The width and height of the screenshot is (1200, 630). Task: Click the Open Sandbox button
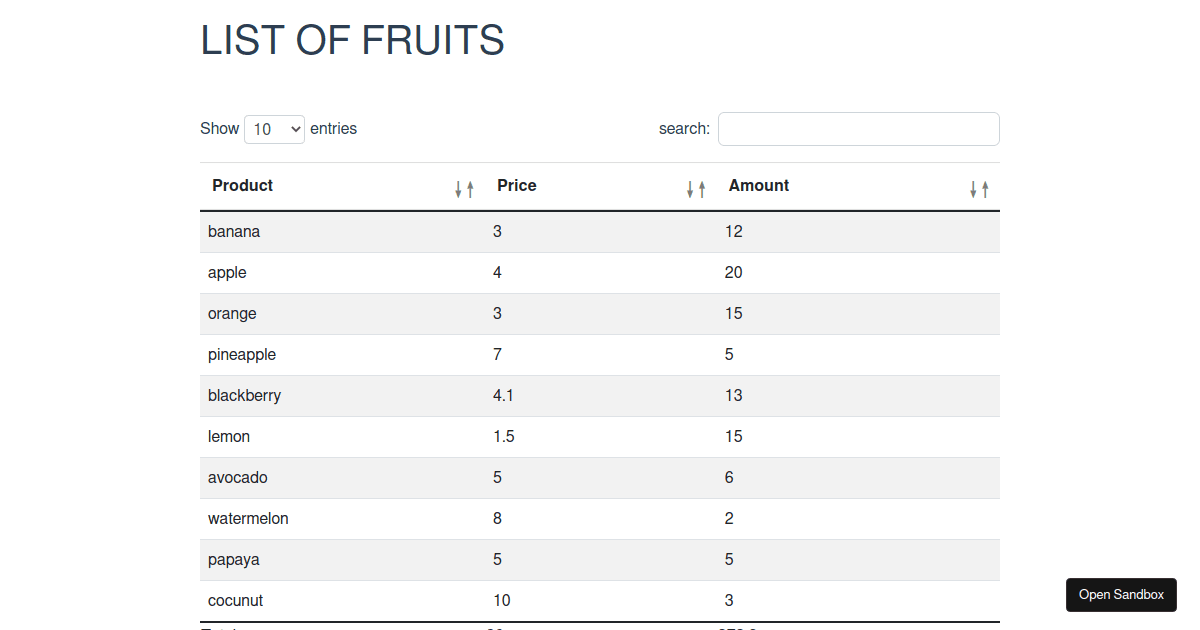[1121, 595]
